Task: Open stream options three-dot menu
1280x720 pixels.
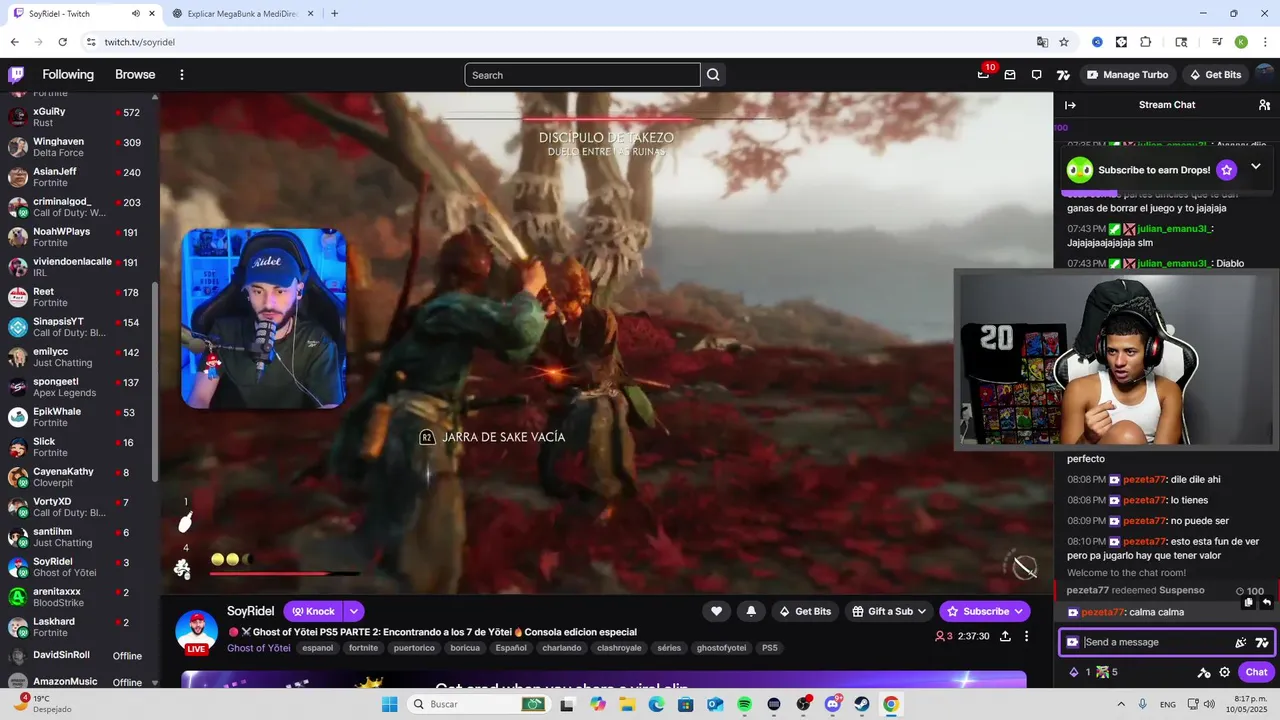Action: 1026,636
